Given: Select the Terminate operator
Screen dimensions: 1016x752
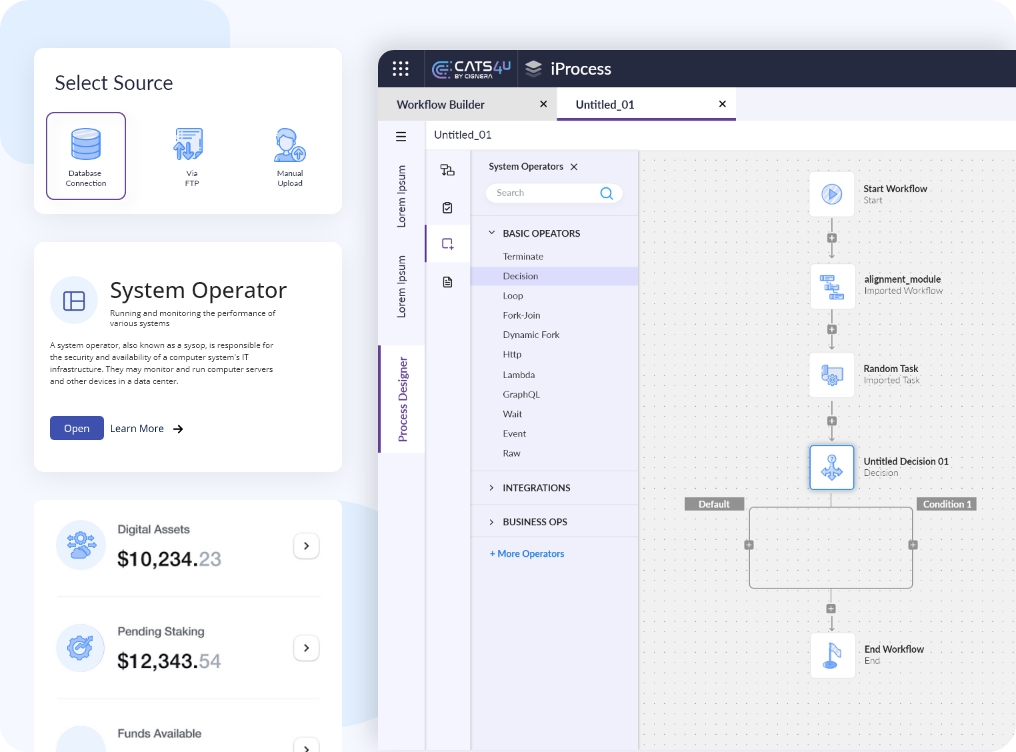Looking at the screenshot, I should pyautogui.click(x=523, y=256).
